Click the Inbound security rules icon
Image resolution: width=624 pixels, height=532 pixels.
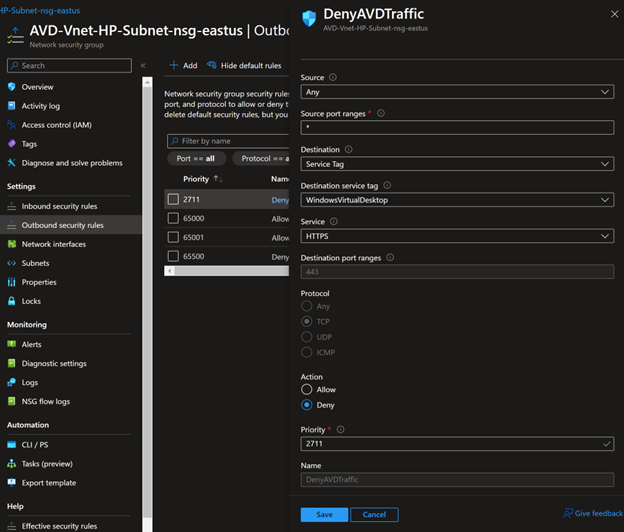(12, 206)
